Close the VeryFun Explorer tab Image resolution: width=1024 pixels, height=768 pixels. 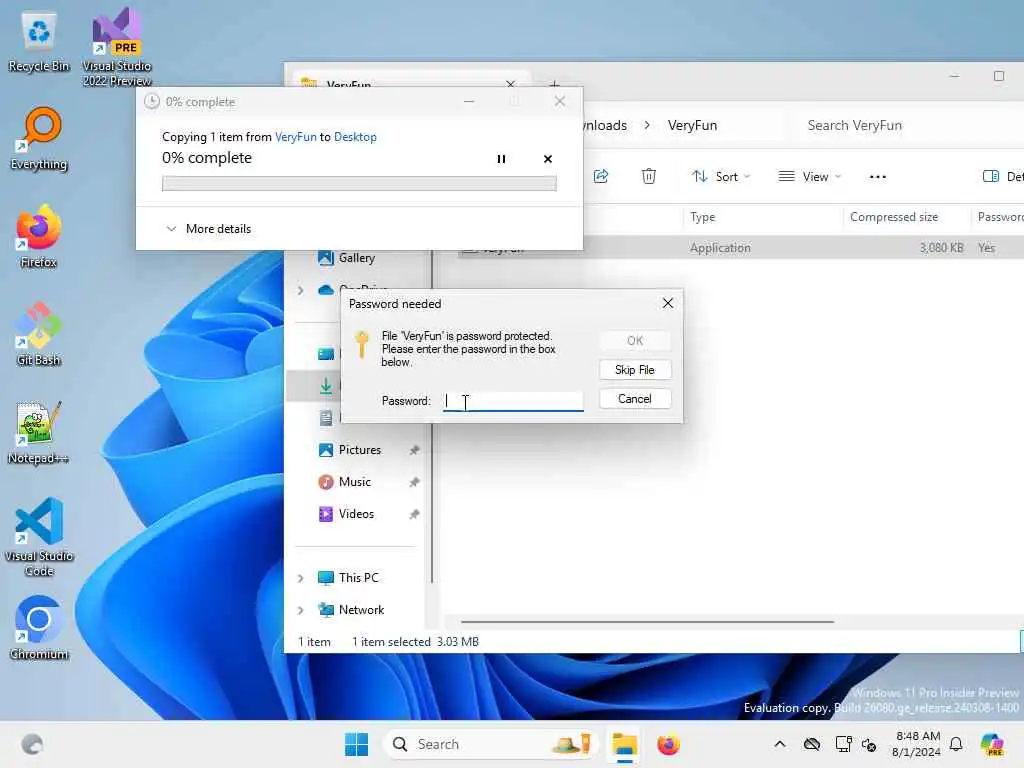click(x=511, y=84)
